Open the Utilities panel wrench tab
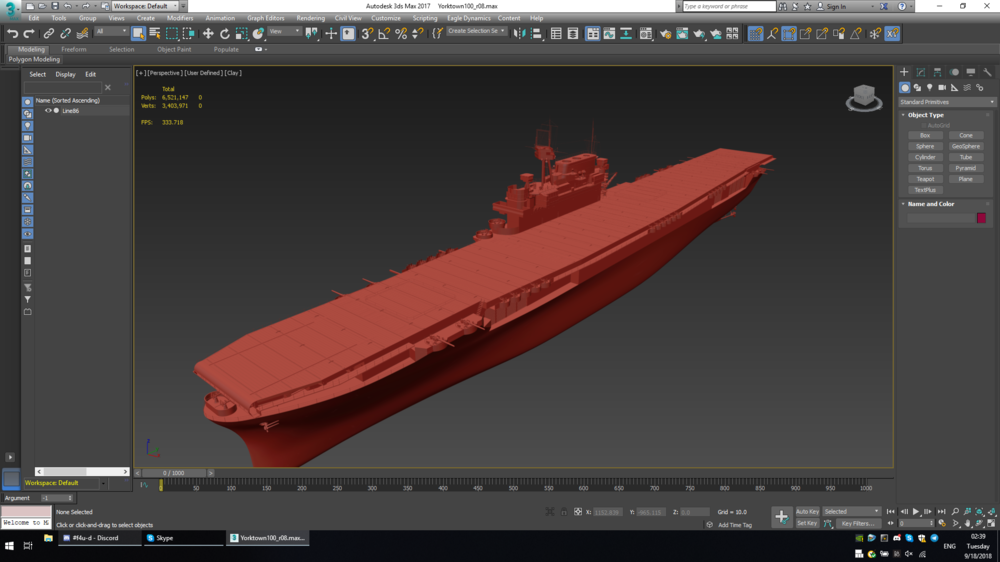 coord(987,72)
